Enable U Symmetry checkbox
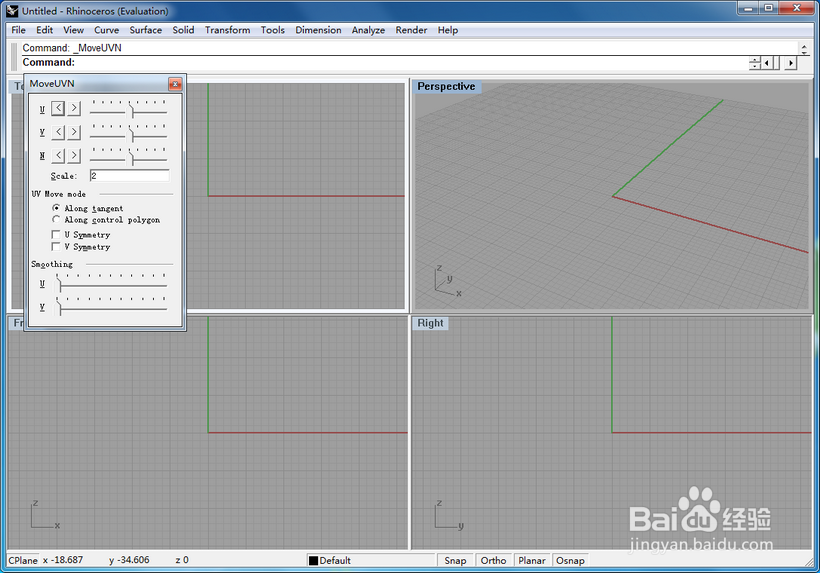Screen dimensions: 820x573 [x=56, y=235]
